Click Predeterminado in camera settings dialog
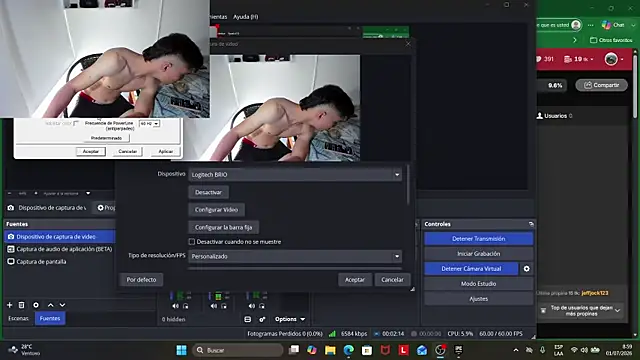The width and height of the screenshot is (640, 360). pyautogui.click(x=106, y=138)
